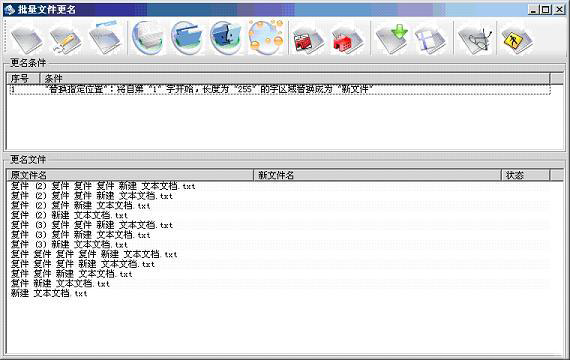Close the 批量文件更名 window
This screenshot has width=570, height=360.
click(559, 10)
